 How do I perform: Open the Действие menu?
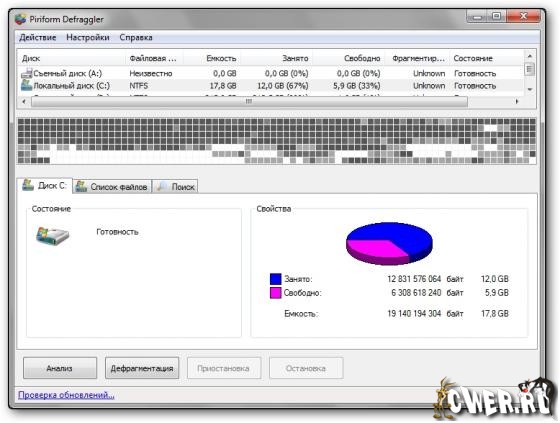tap(38, 38)
